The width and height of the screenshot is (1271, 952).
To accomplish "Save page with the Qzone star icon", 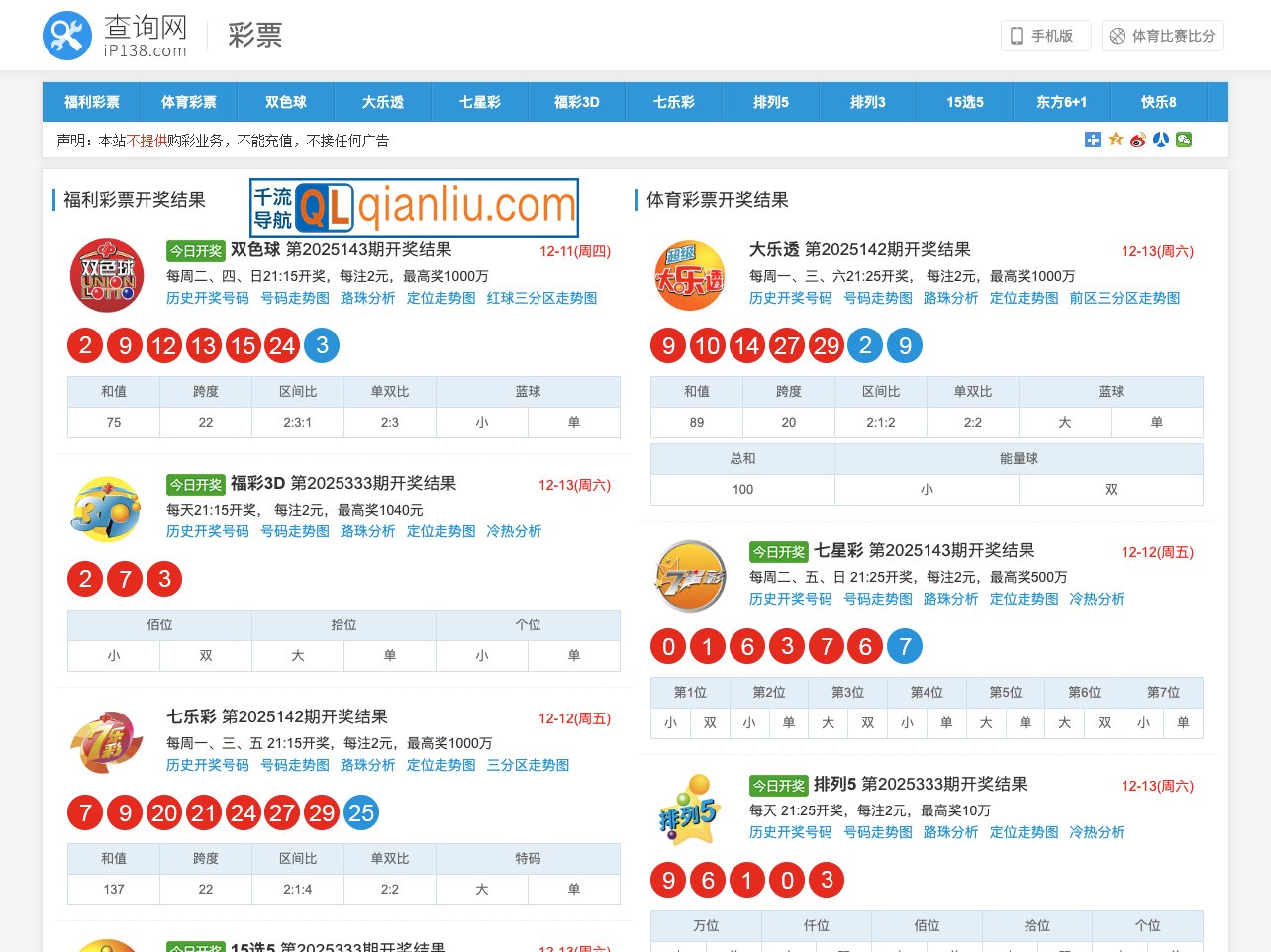I will [x=1115, y=140].
